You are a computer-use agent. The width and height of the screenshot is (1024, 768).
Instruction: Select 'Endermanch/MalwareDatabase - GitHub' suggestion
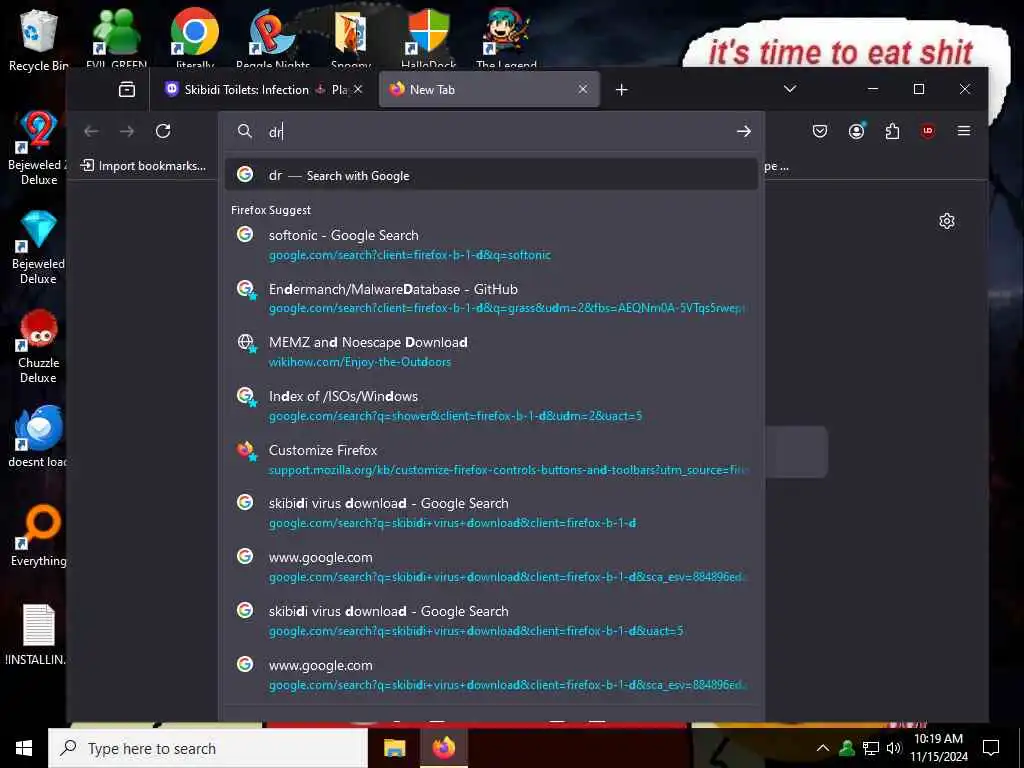(x=491, y=298)
